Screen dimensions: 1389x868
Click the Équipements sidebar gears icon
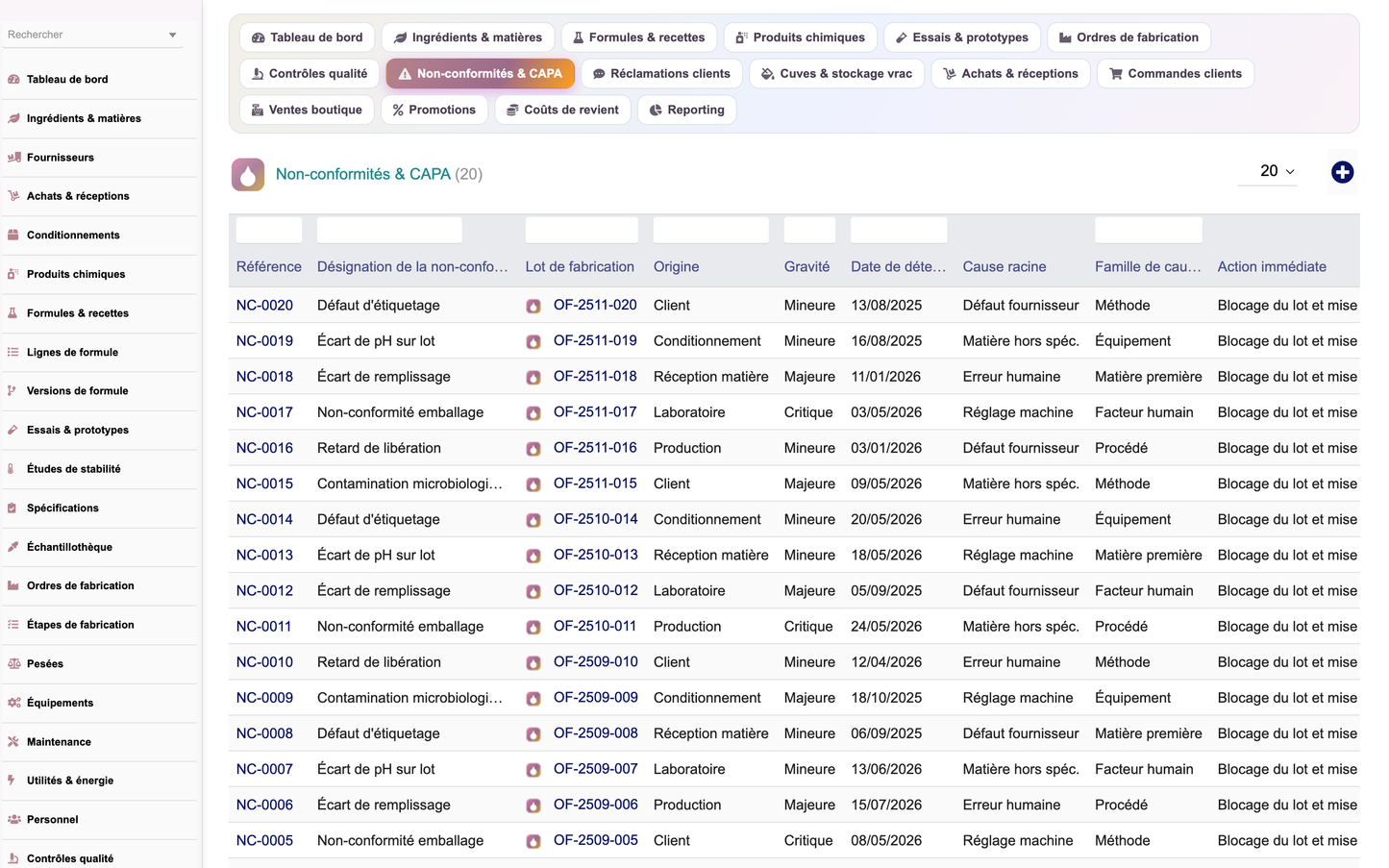pos(13,703)
